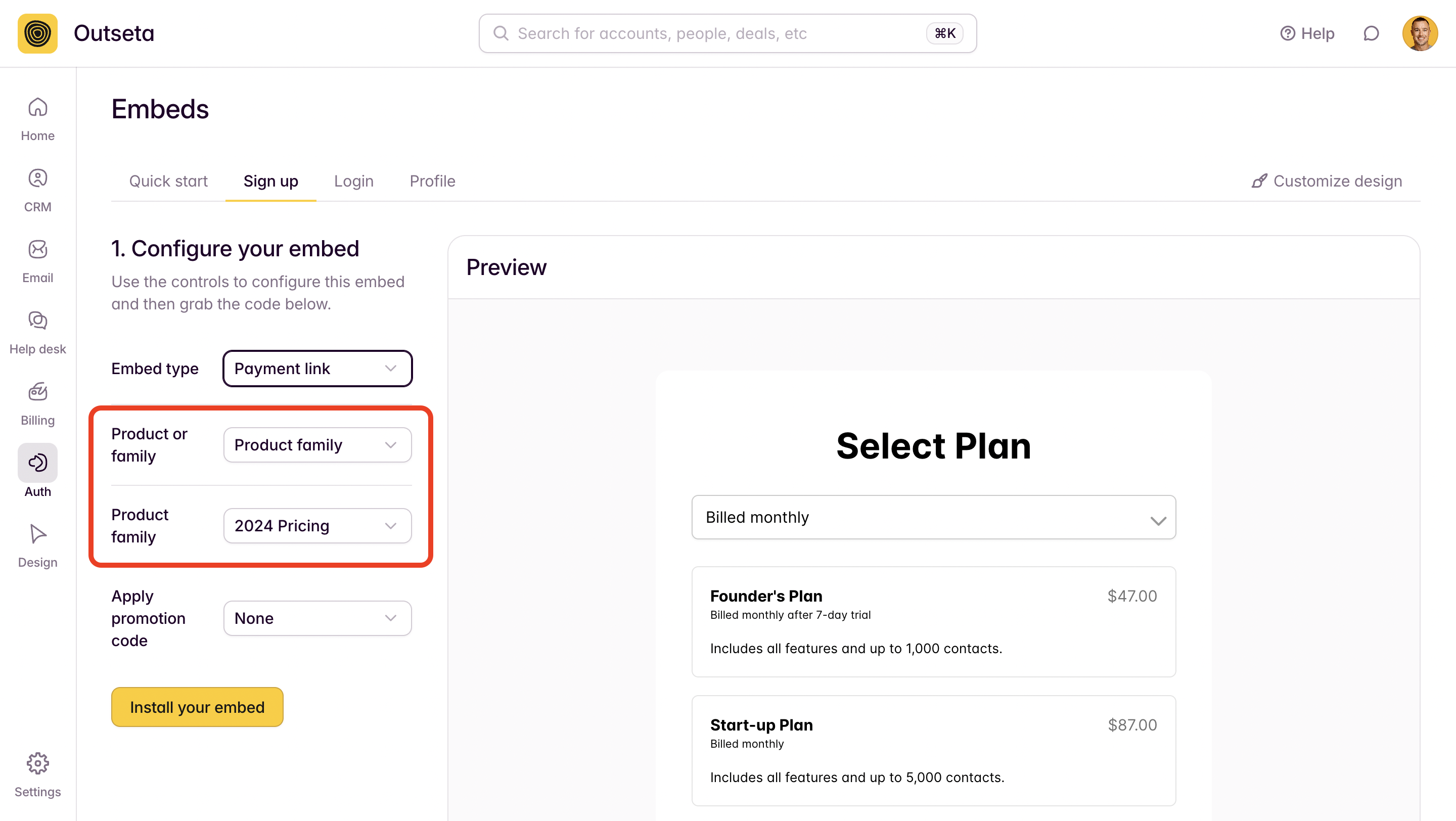Expand the Billed monthly dropdown

tap(933, 517)
